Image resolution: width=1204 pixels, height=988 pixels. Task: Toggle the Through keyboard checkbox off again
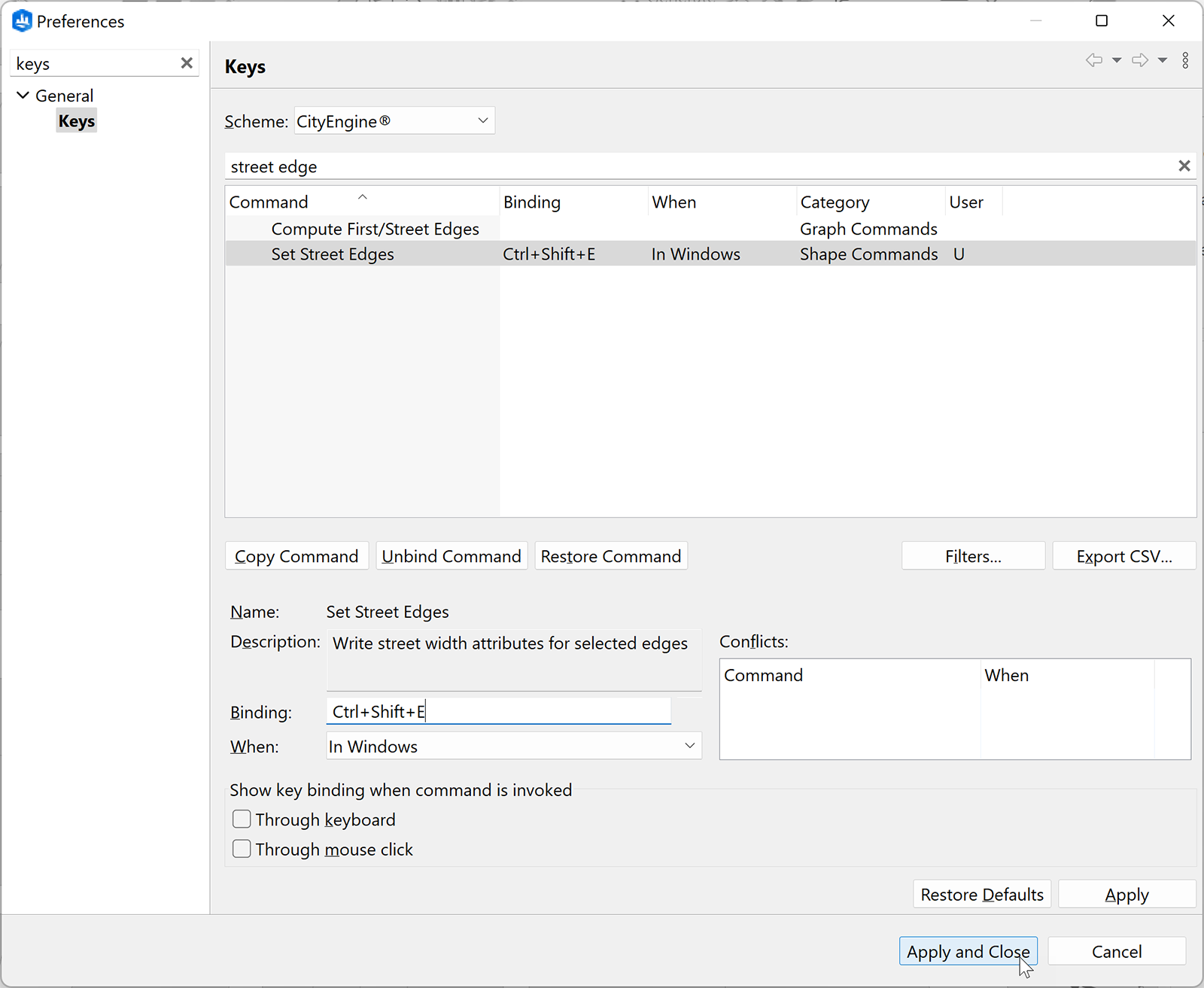(x=242, y=819)
